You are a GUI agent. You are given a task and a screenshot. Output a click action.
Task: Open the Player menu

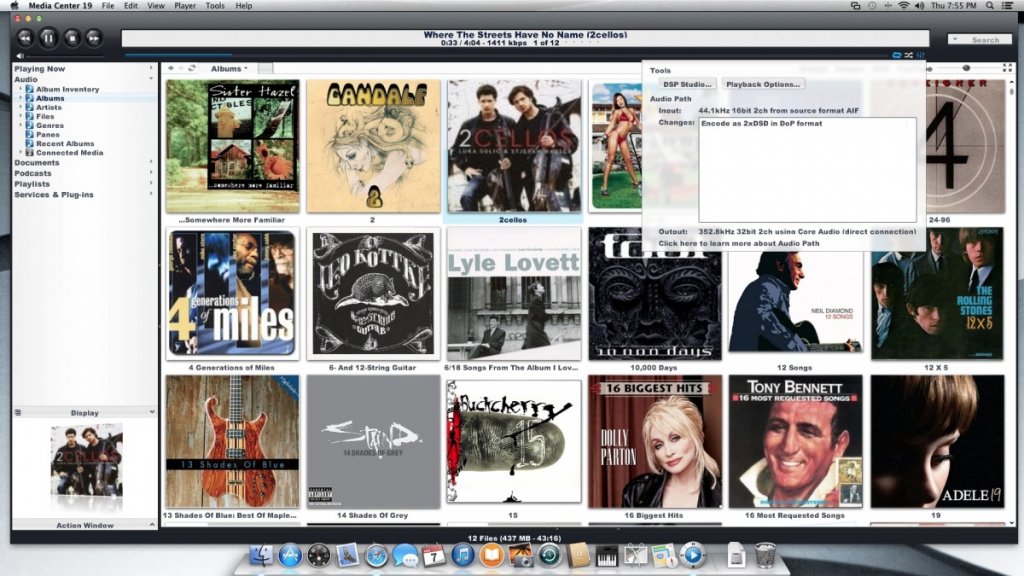click(185, 6)
